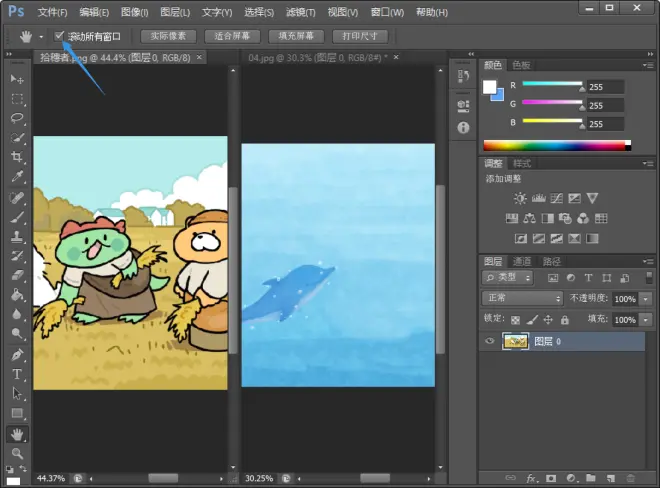Screen dimensions: 660x488
Task: Select the Horizontal Type tool
Action: (17, 374)
